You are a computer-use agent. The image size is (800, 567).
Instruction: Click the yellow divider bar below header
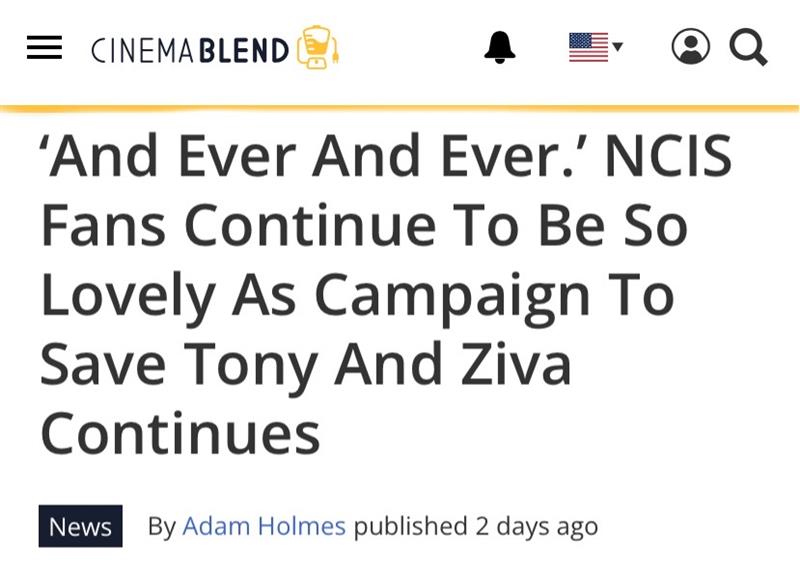click(x=400, y=107)
